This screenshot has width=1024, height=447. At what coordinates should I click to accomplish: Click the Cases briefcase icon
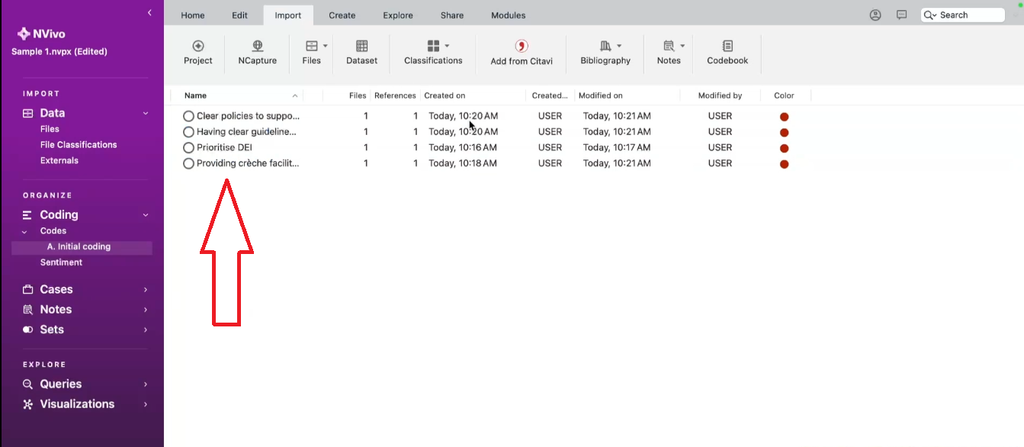pos(27,290)
